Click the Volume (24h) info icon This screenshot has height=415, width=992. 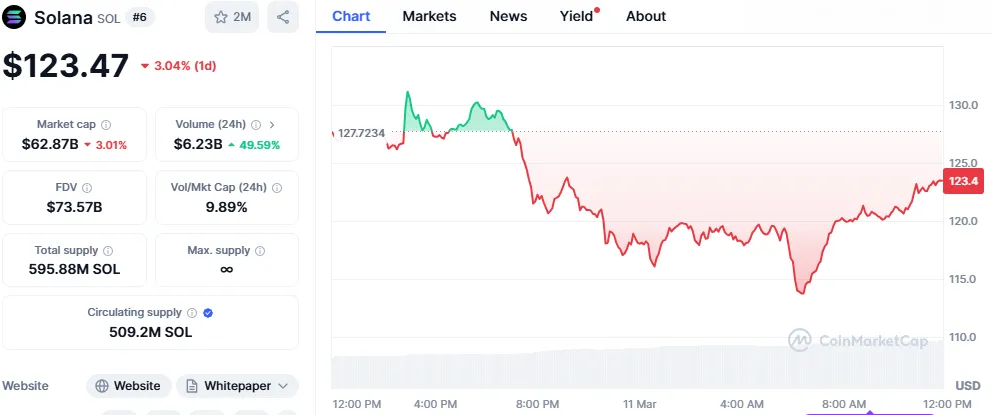click(255, 125)
